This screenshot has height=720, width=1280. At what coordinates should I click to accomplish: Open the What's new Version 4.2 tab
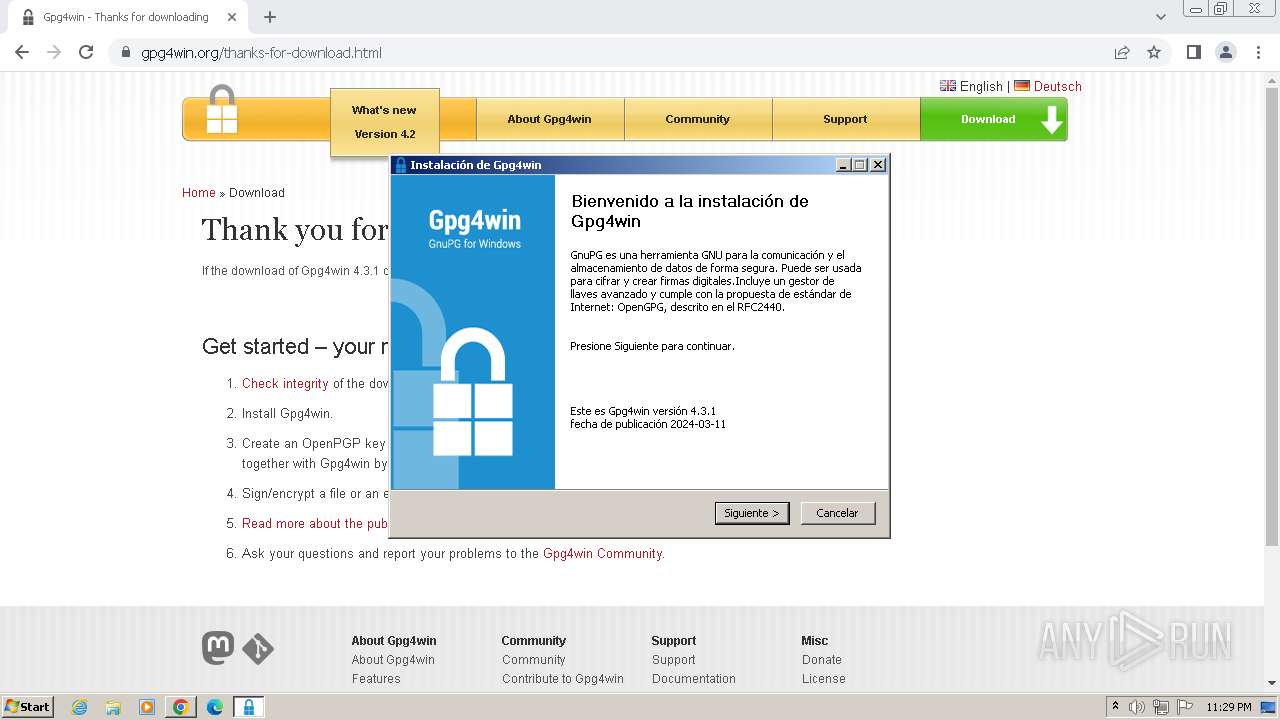click(x=384, y=122)
